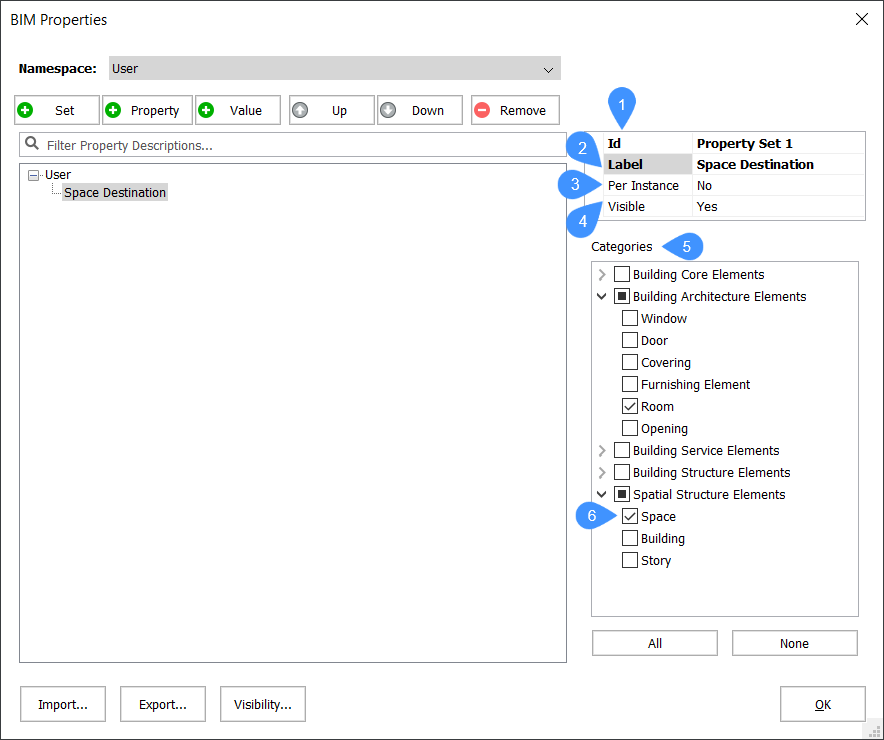Screen dimensions: 884x740
Task: Tick the Building checkbox
Action: (630, 539)
